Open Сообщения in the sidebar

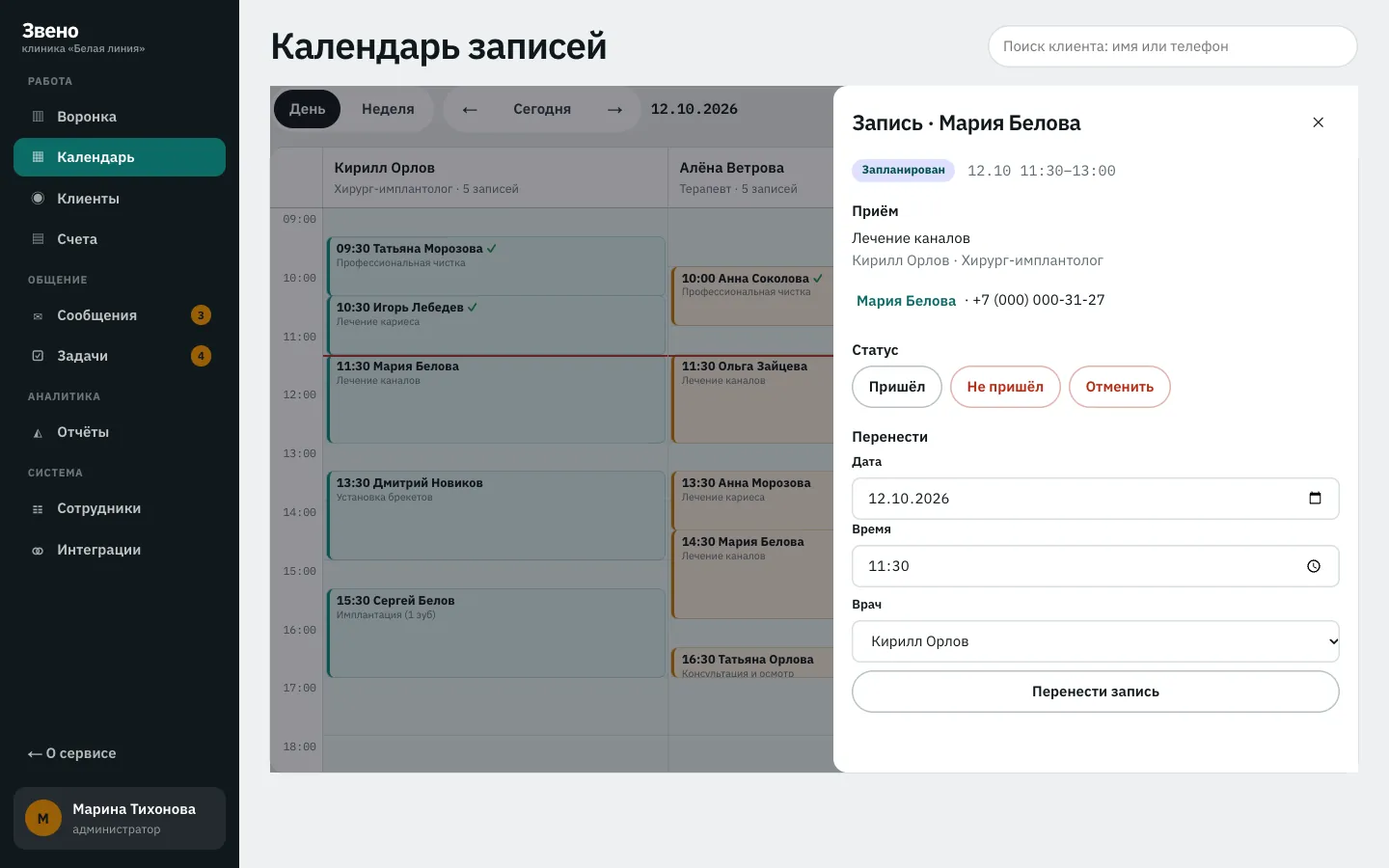120,315
